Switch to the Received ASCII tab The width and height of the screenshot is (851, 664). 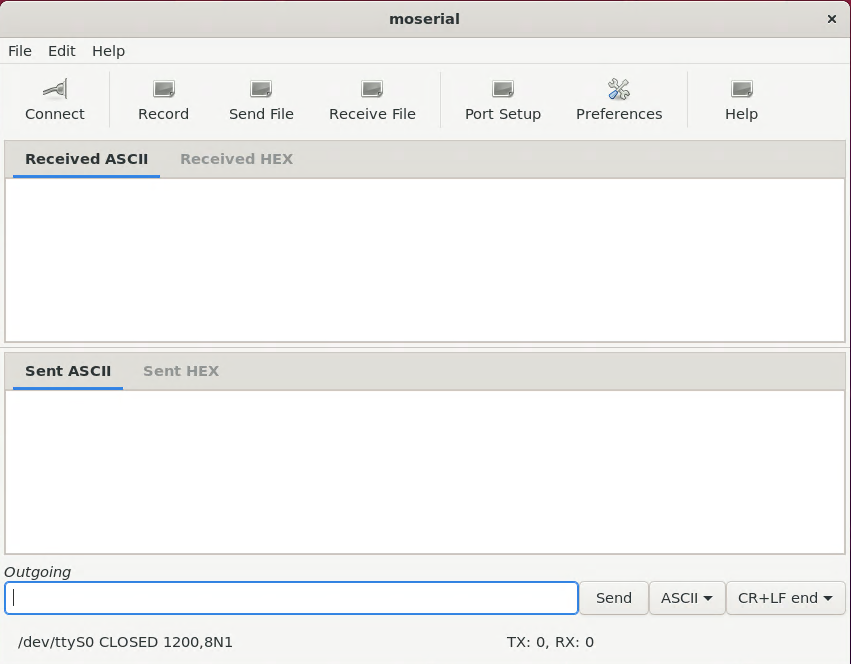point(86,159)
